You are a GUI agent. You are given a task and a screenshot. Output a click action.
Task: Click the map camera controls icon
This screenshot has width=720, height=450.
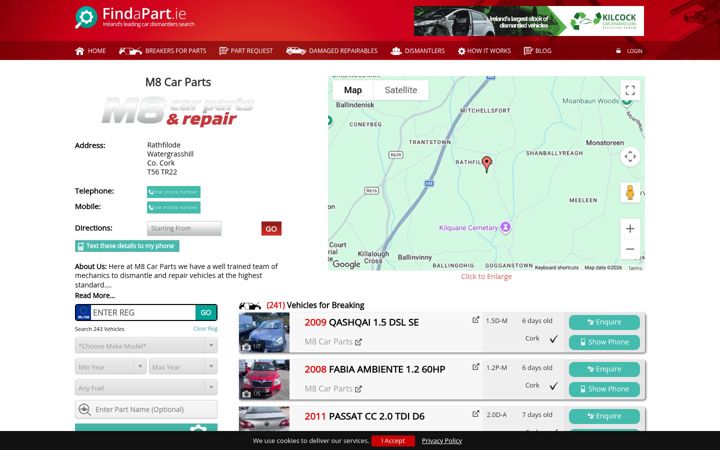pos(630,157)
